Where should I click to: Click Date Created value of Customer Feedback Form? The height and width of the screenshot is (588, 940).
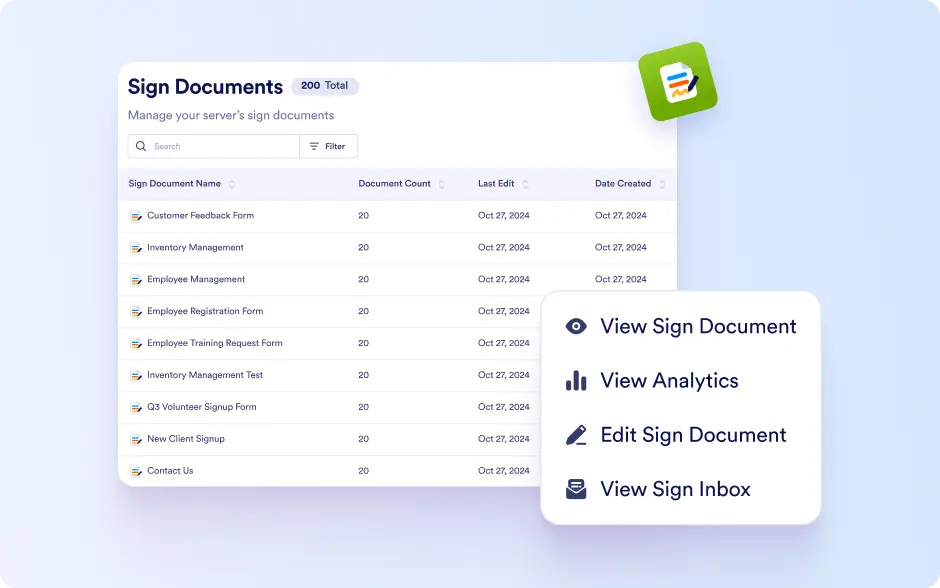pyautogui.click(x=620, y=215)
